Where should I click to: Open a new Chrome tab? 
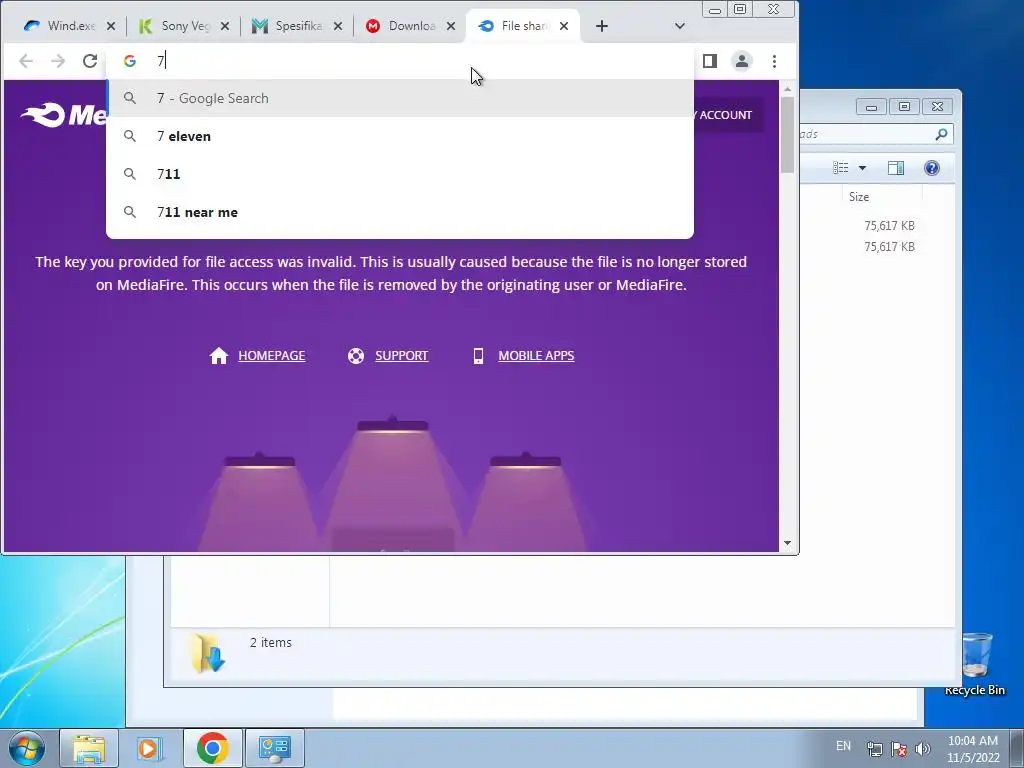[x=601, y=26]
